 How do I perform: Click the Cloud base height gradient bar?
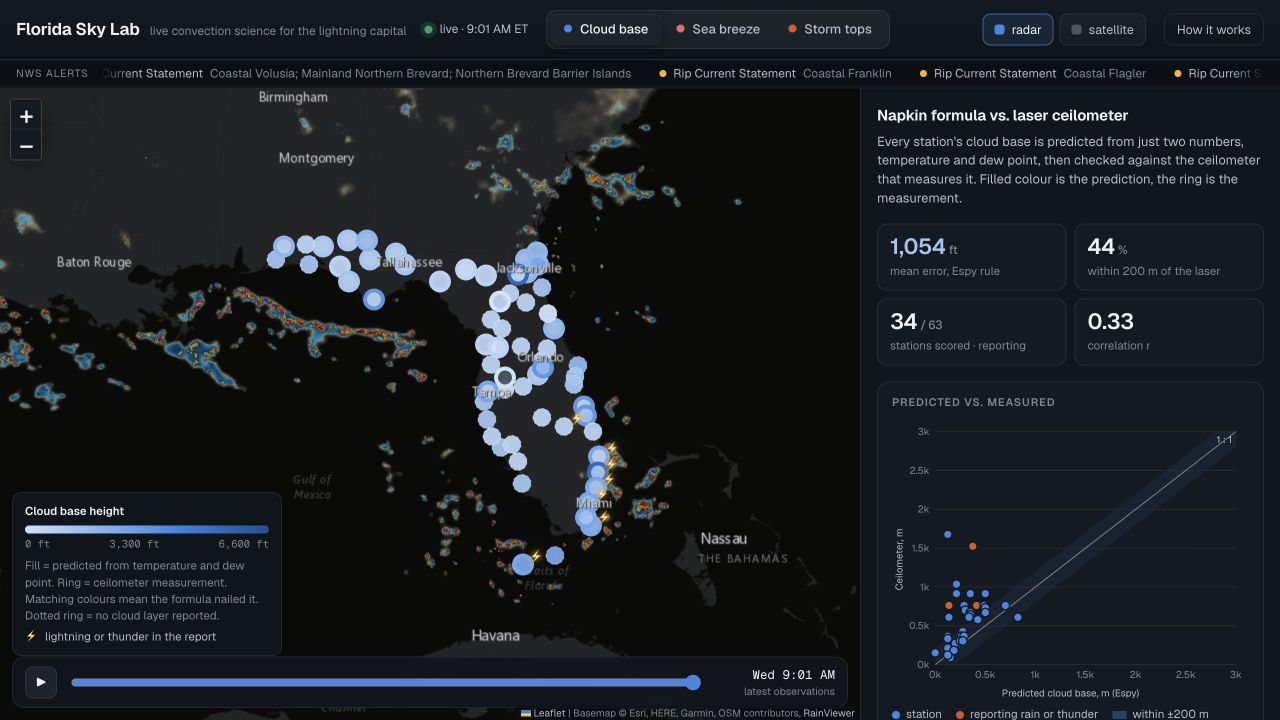tap(147, 529)
